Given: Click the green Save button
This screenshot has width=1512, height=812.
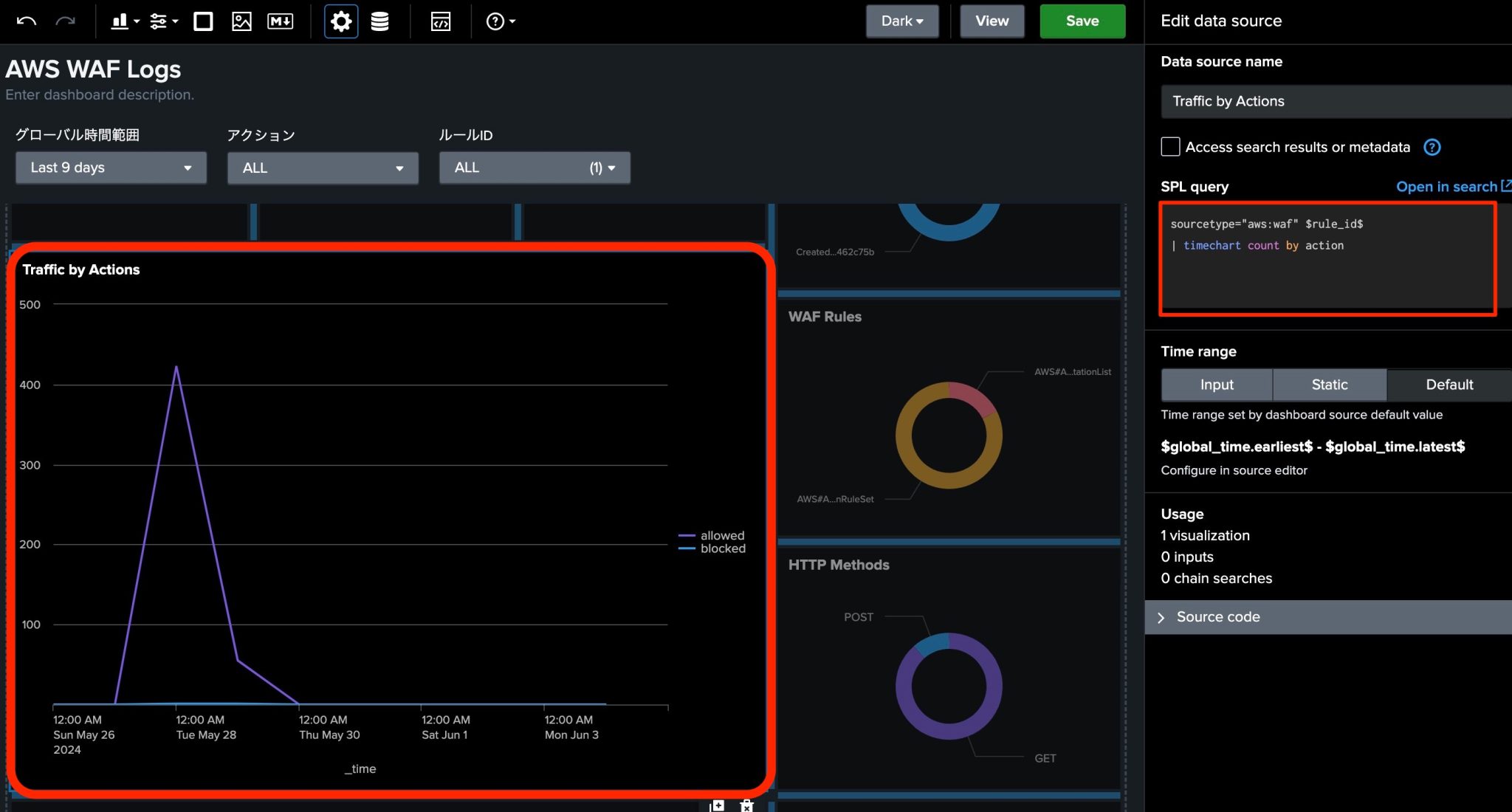Looking at the screenshot, I should click(x=1082, y=21).
